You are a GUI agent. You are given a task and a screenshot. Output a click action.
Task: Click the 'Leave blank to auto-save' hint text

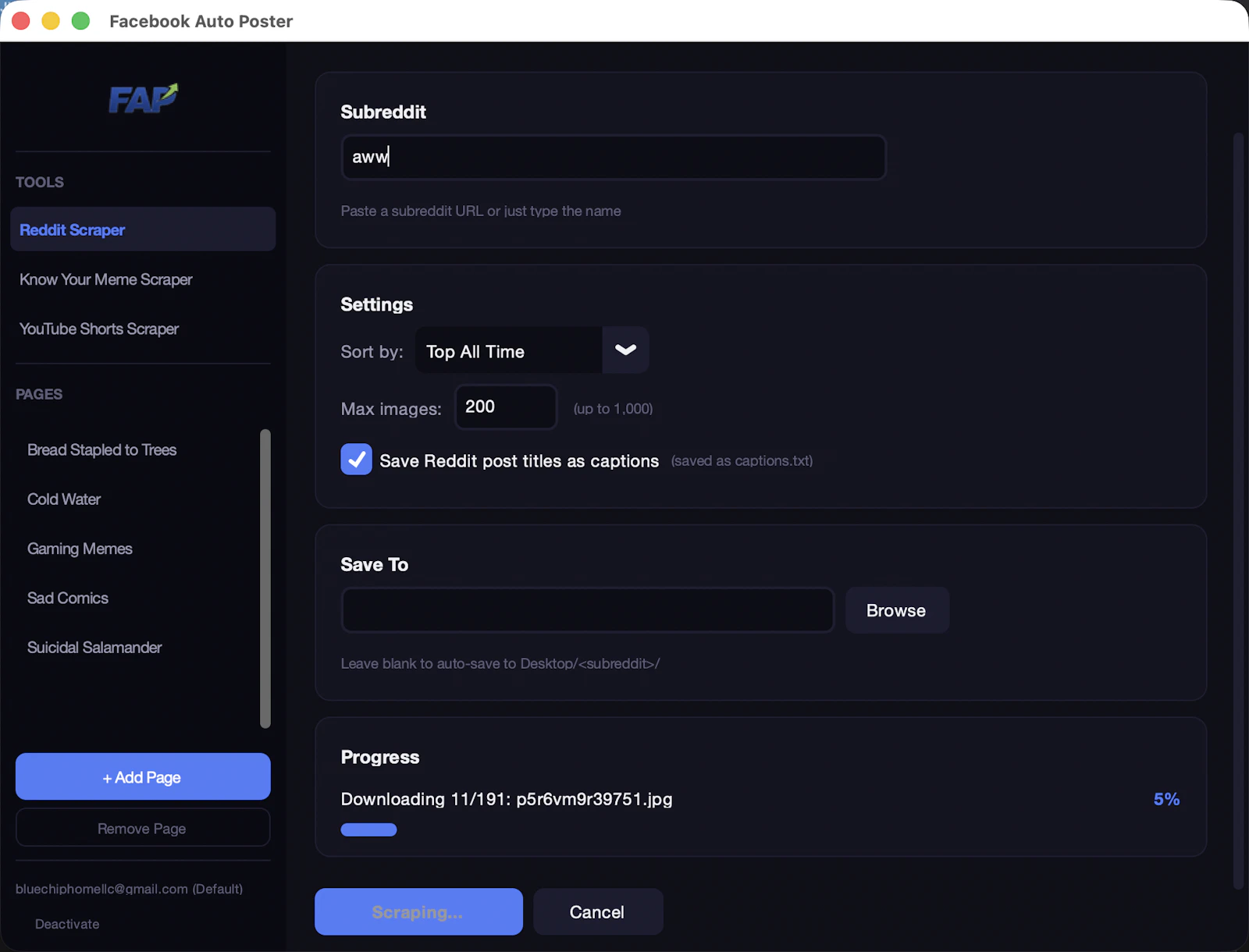500,663
